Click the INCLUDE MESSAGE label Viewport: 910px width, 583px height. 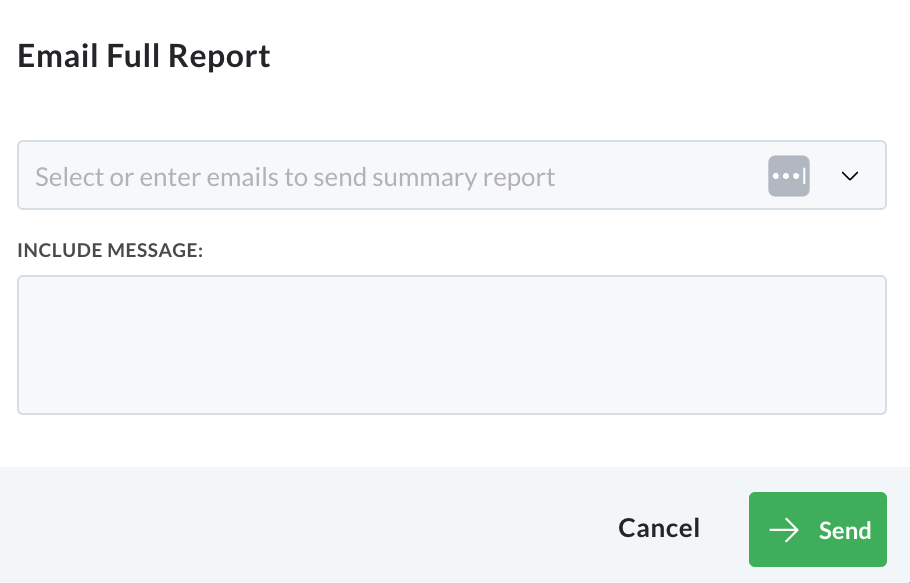[110, 250]
